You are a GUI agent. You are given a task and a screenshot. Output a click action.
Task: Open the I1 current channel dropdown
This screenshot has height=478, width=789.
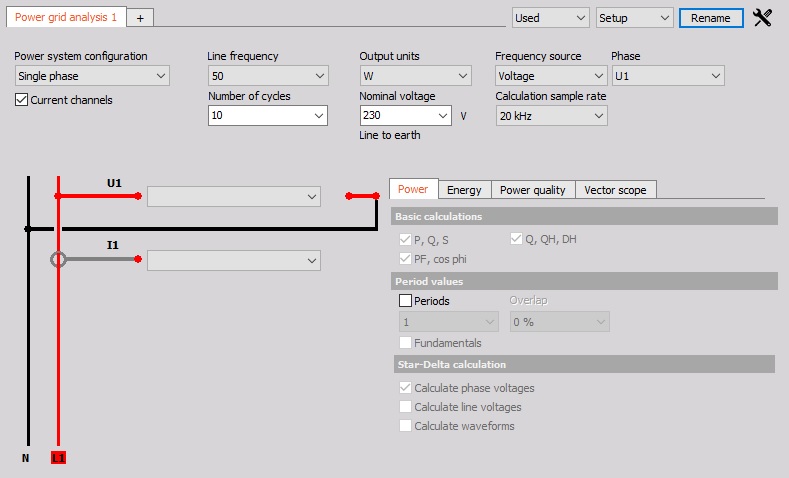234,261
